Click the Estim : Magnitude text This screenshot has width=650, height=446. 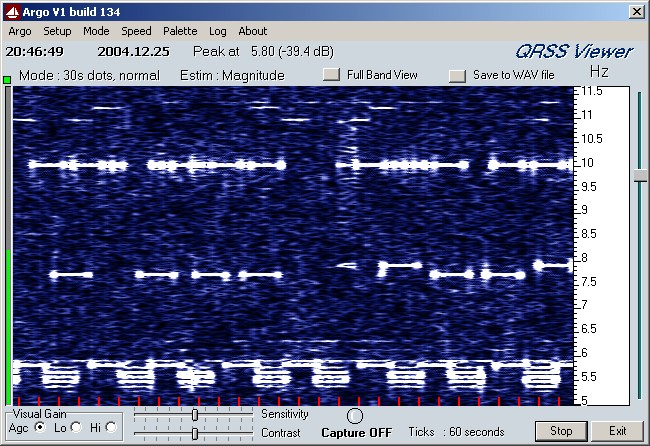click(232, 75)
